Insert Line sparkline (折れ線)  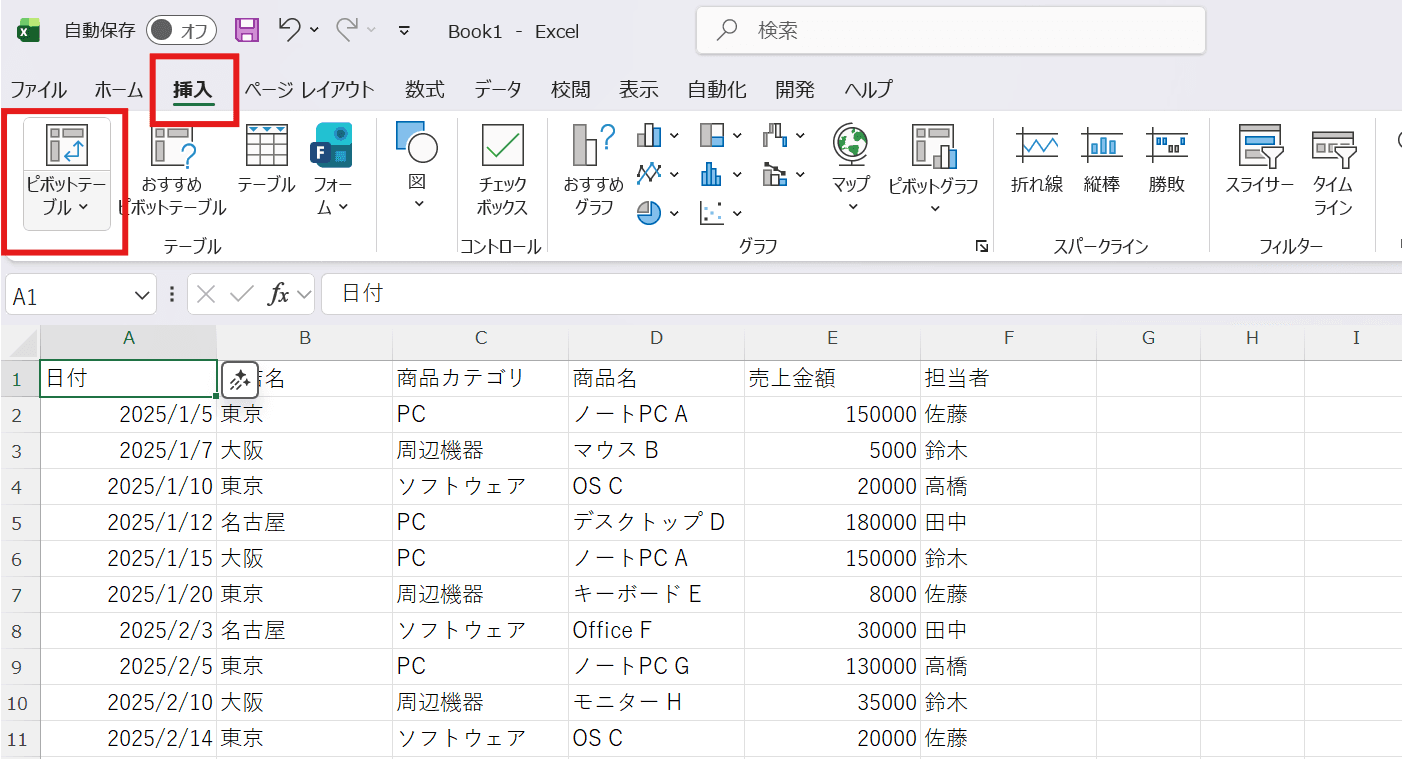(x=1037, y=147)
